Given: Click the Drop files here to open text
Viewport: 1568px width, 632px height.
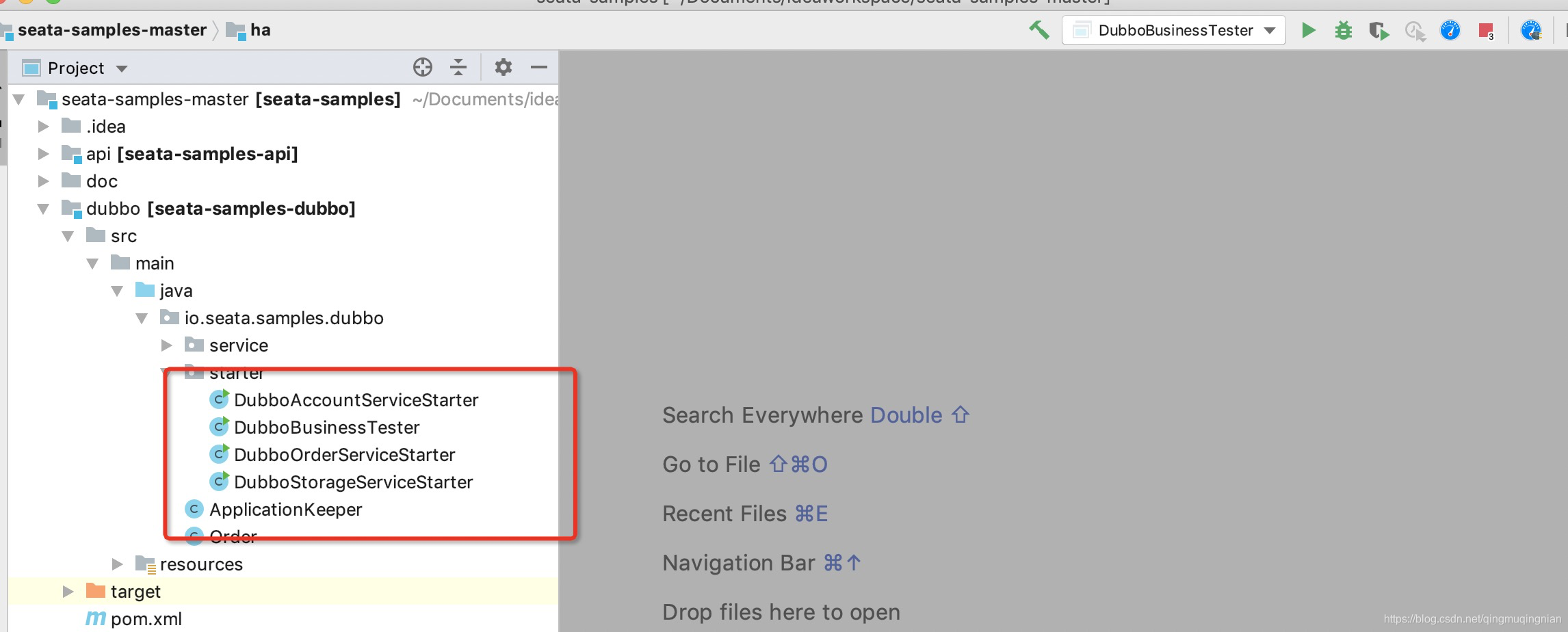Looking at the screenshot, I should [781, 612].
